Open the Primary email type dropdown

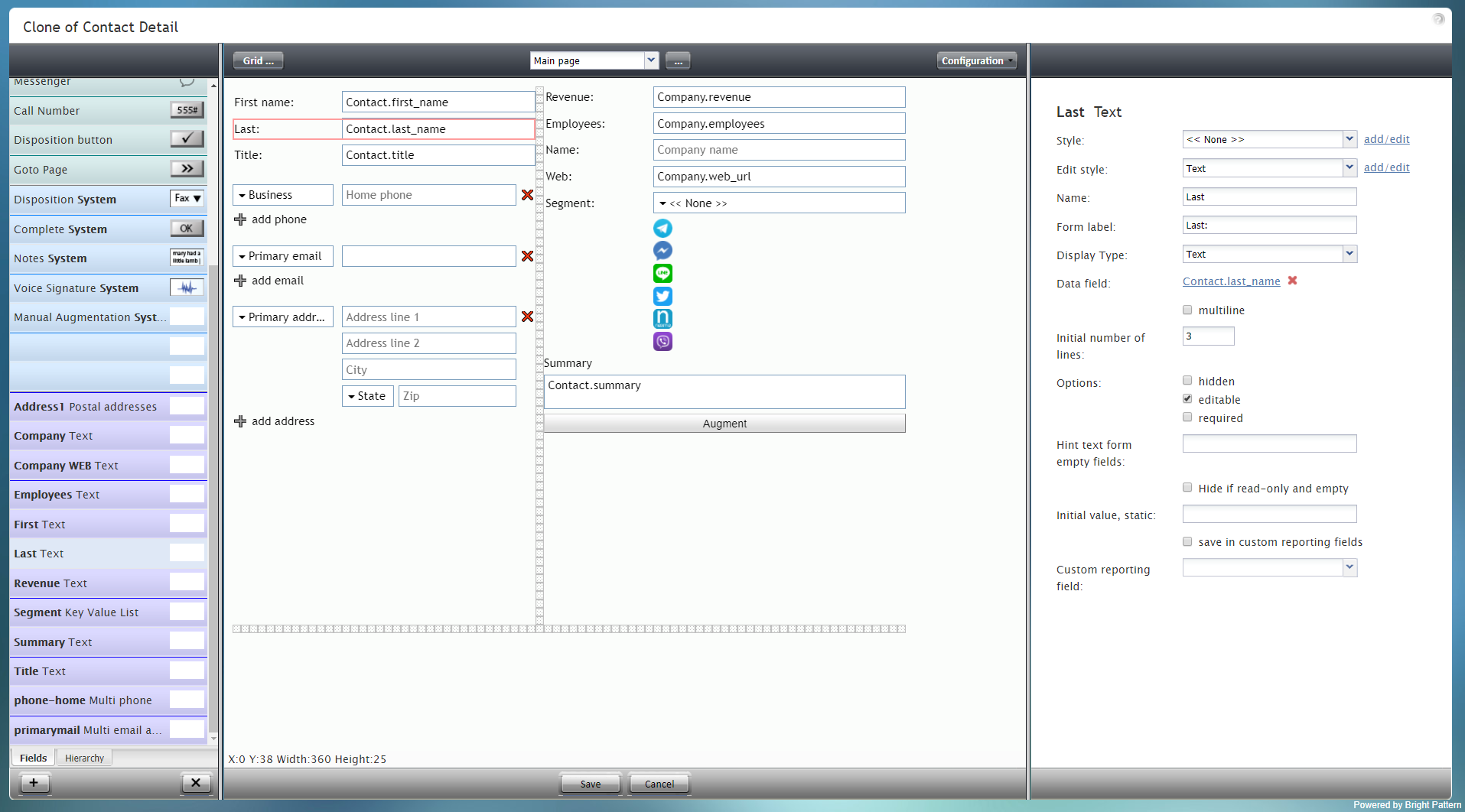click(283, 256)
